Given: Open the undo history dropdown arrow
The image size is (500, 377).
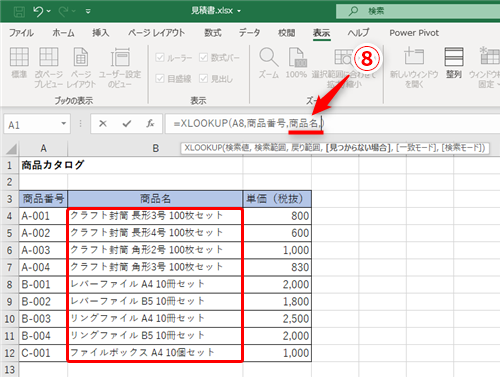Looking at the screenshot, I should coord(49,11).
